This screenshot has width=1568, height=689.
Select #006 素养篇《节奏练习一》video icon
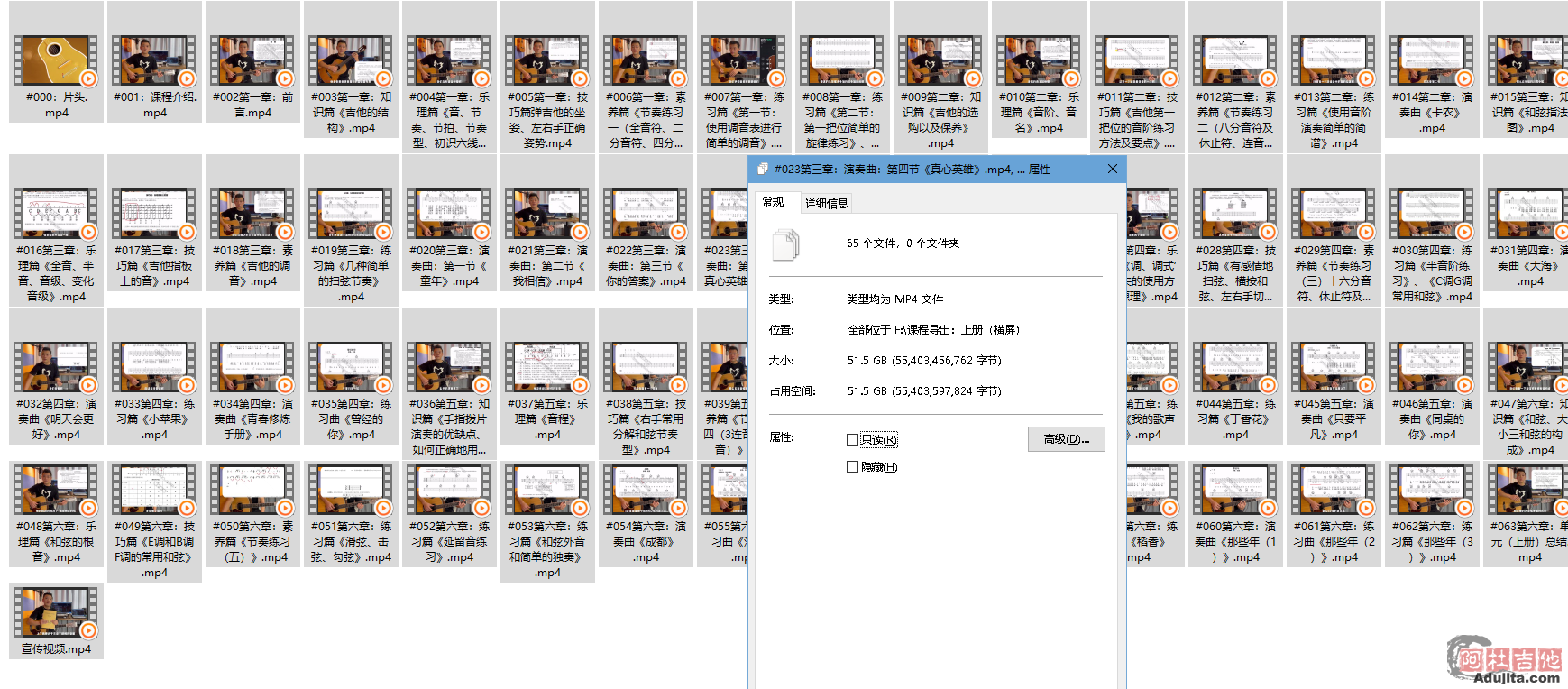pyautogui.click(x=646, y=60)
